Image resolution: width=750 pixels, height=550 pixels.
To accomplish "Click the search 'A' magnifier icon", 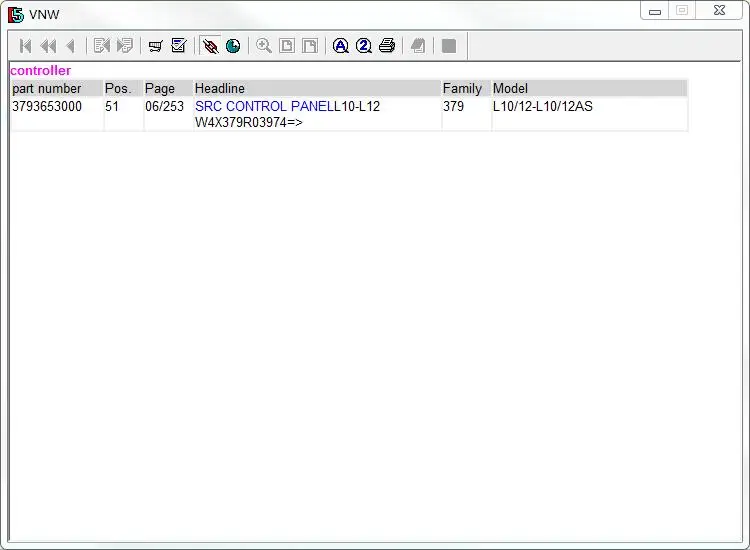I will point(341,46).
